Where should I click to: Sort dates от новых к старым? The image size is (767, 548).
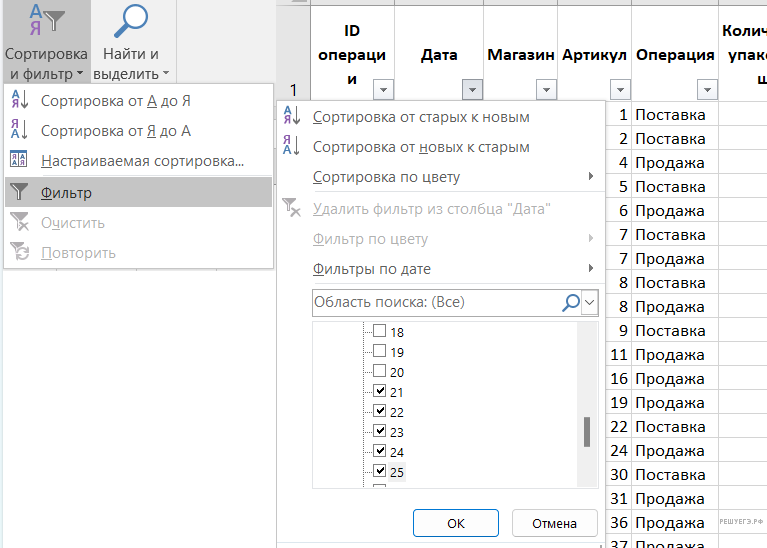421,147
